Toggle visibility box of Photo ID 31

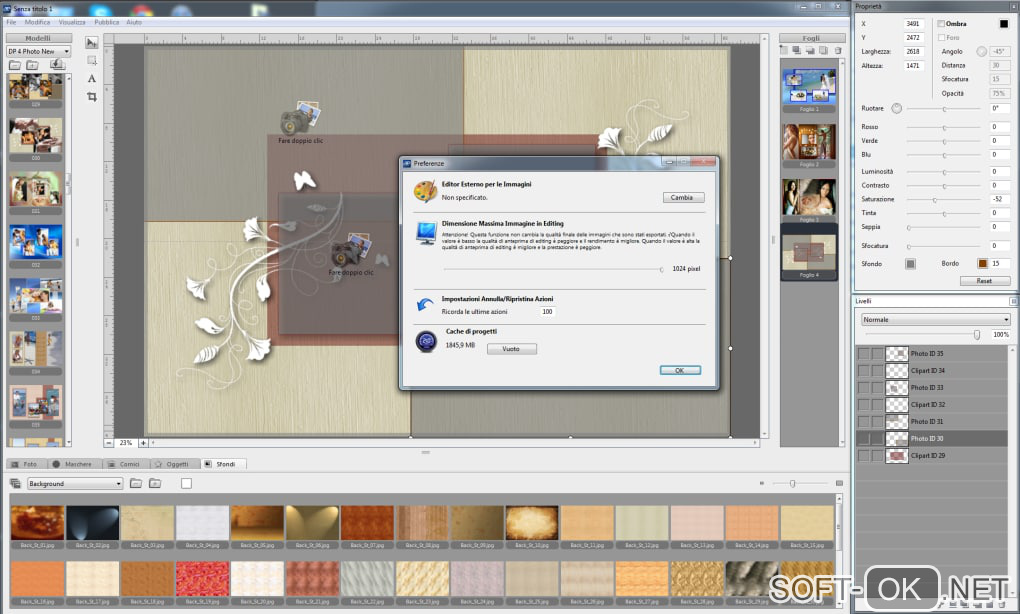pyautogui.click(x=863, y=421)
